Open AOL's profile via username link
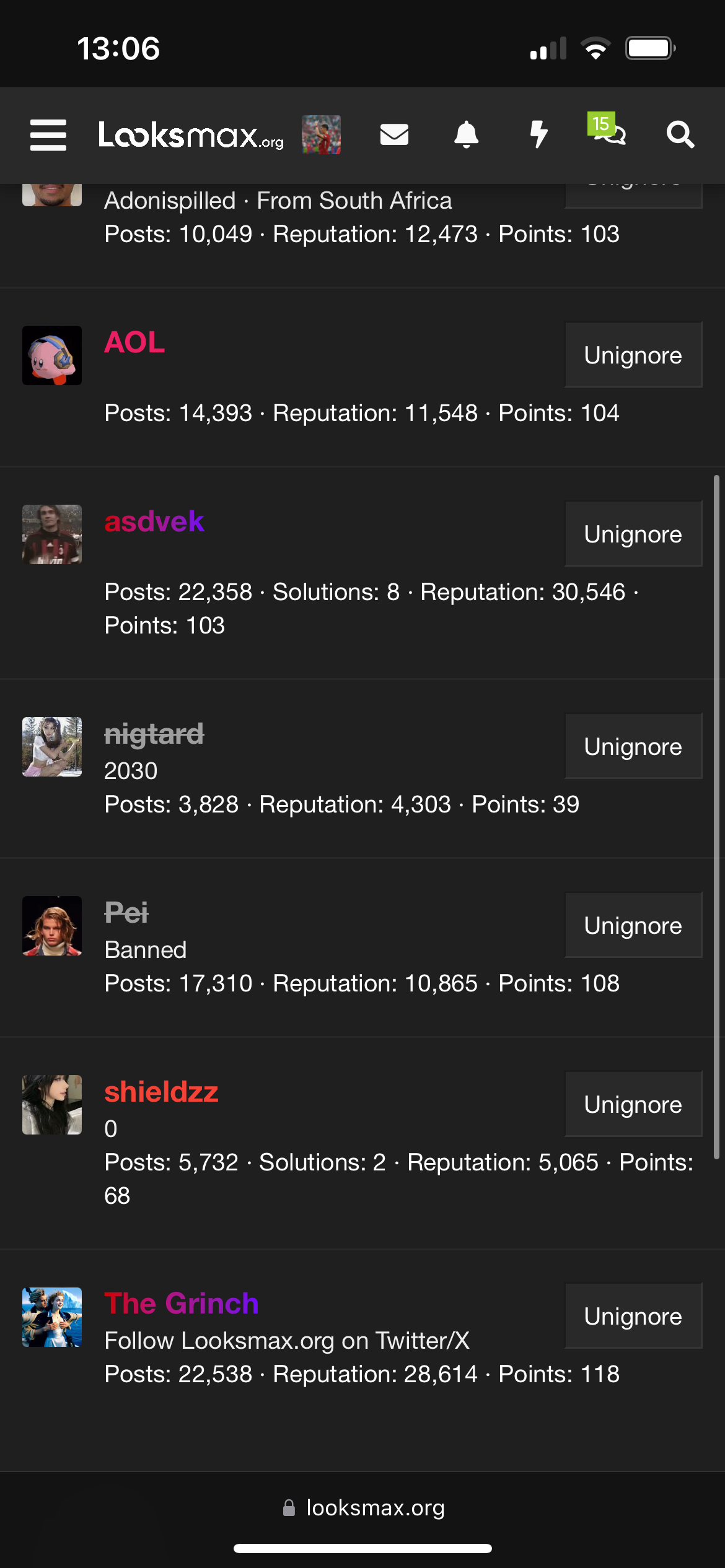 (x=134, y=342)
